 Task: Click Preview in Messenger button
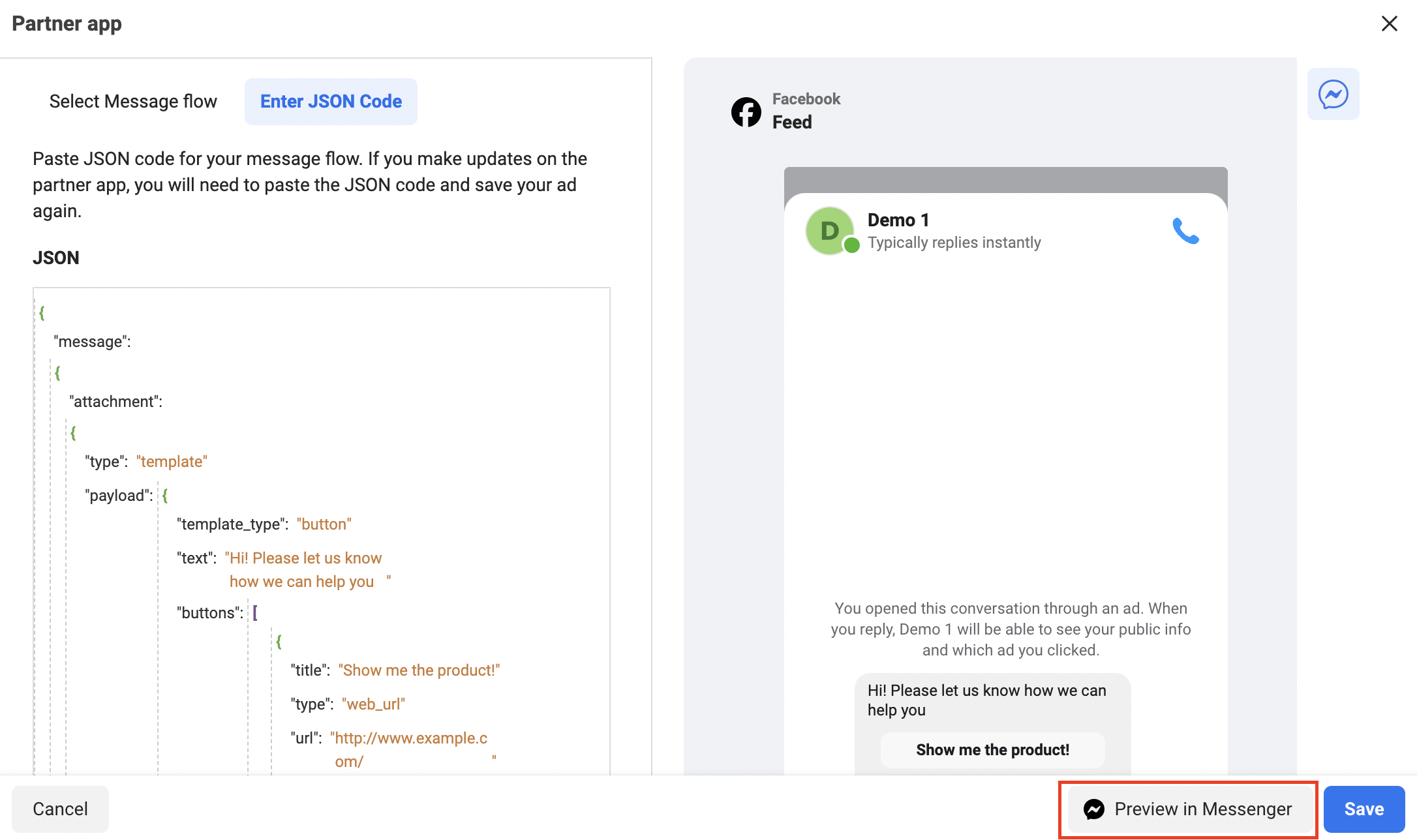tap(1188, 809)
